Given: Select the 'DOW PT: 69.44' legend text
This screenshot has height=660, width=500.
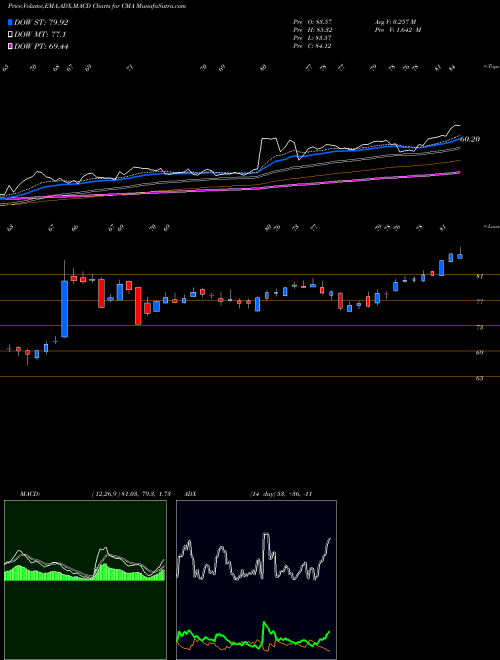Looking at the screenshot, I should tap(41, 46).
